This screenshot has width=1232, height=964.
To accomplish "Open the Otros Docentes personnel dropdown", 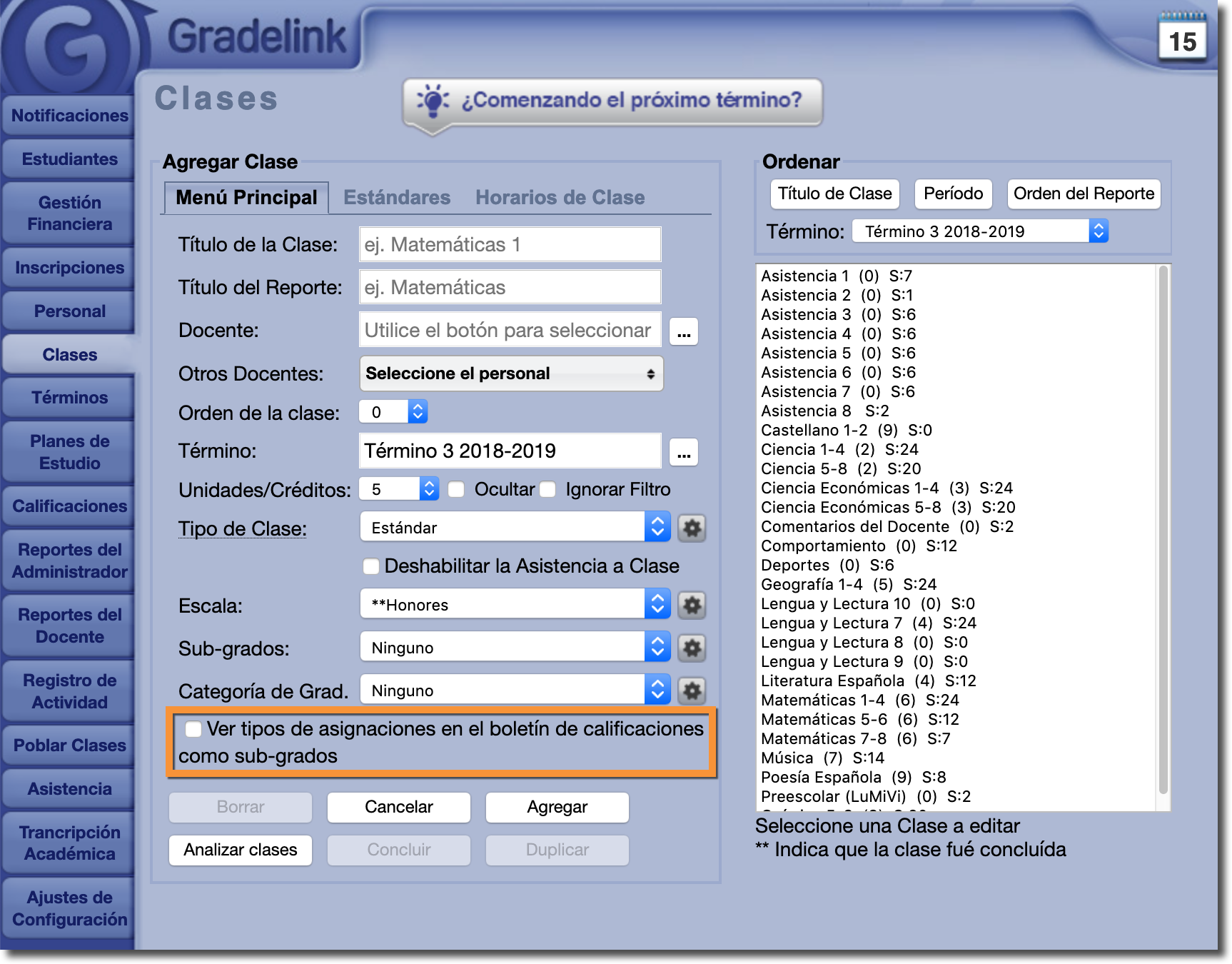I will click(511, 373).
